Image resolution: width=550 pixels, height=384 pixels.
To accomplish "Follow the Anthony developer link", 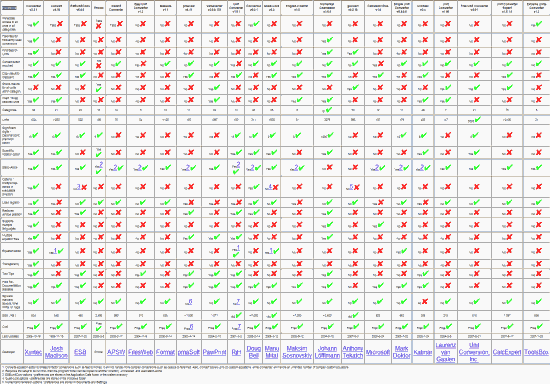I will 353,352.
